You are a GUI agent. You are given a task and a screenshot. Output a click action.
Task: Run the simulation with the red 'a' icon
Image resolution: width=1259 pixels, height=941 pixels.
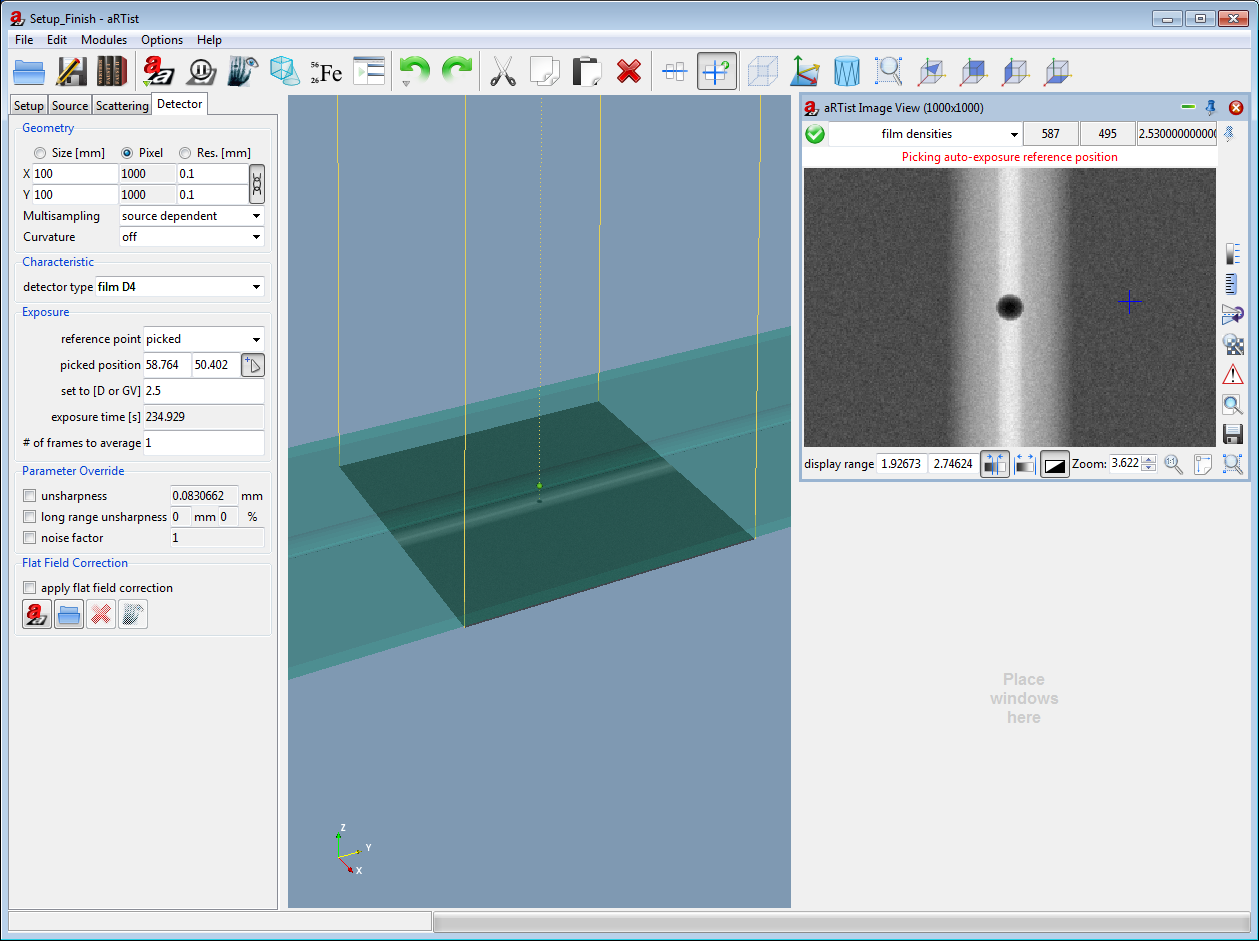159,72
